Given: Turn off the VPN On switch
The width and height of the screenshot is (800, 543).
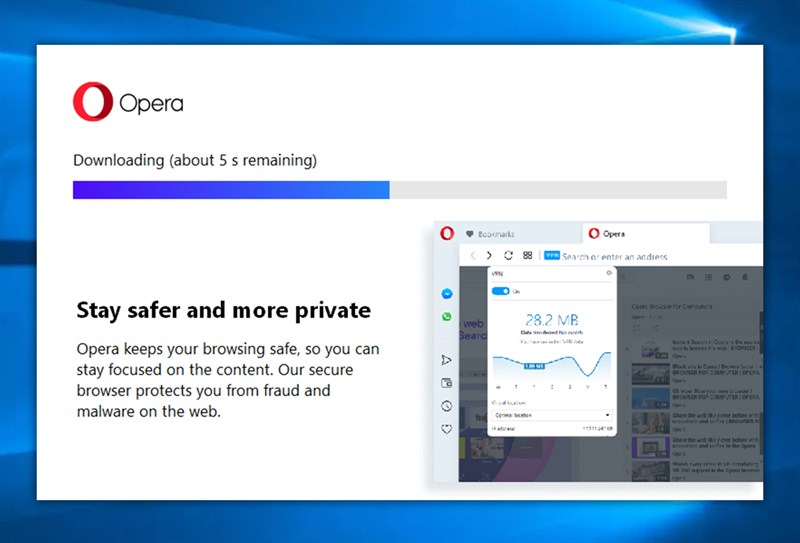Looking at the screenshot, I should [500, 291].
